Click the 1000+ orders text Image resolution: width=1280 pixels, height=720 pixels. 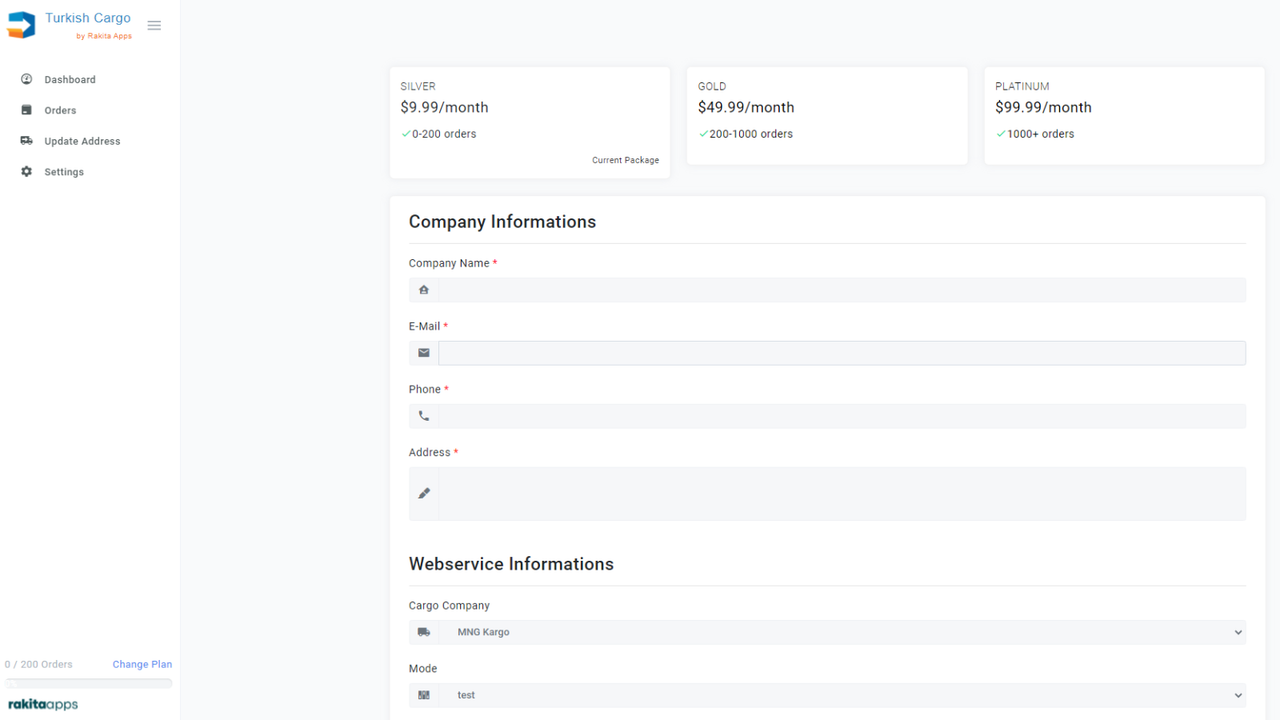[x=1041, y=134]
